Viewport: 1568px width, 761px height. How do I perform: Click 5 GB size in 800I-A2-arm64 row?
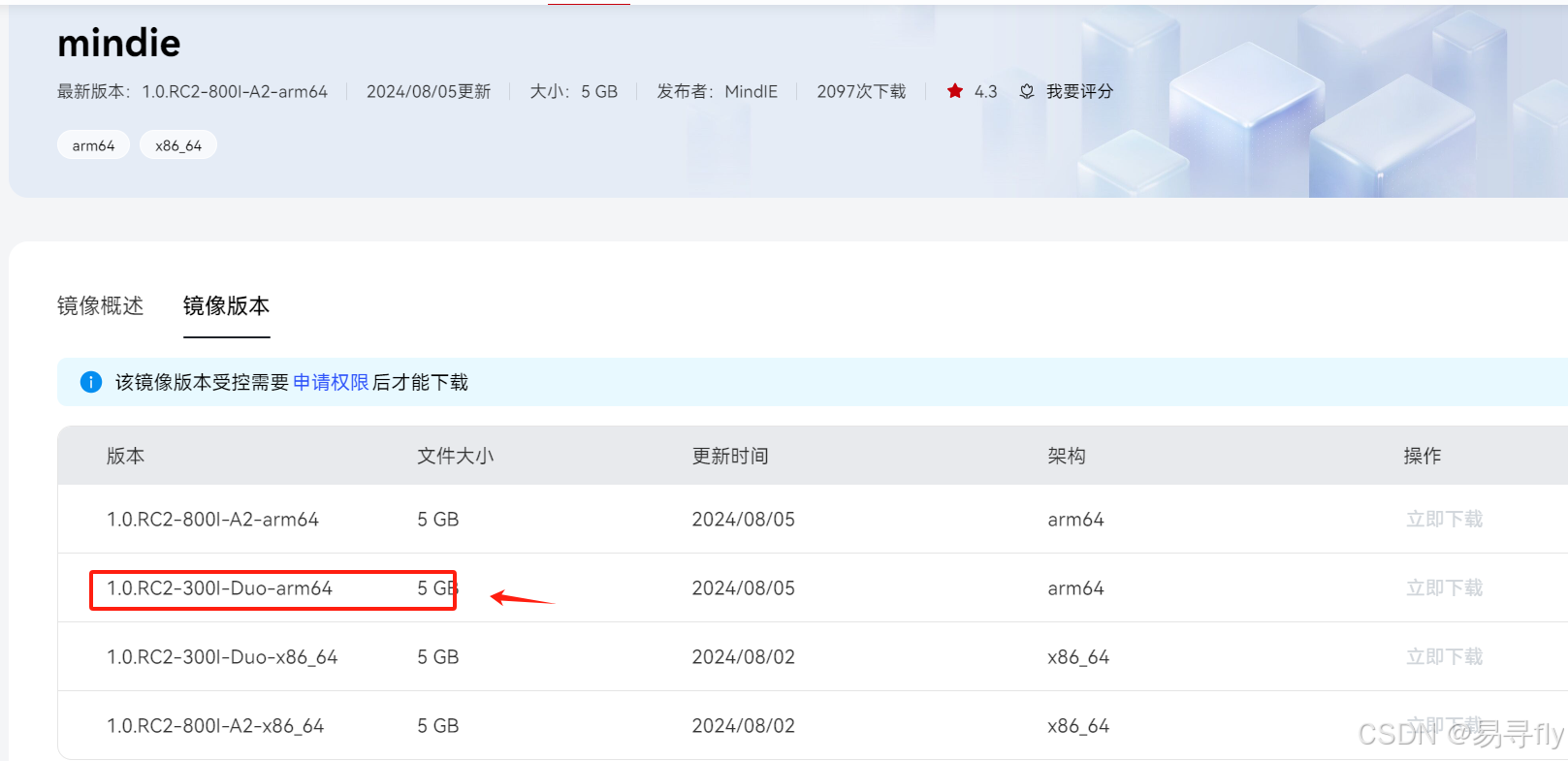coord(438,520)
